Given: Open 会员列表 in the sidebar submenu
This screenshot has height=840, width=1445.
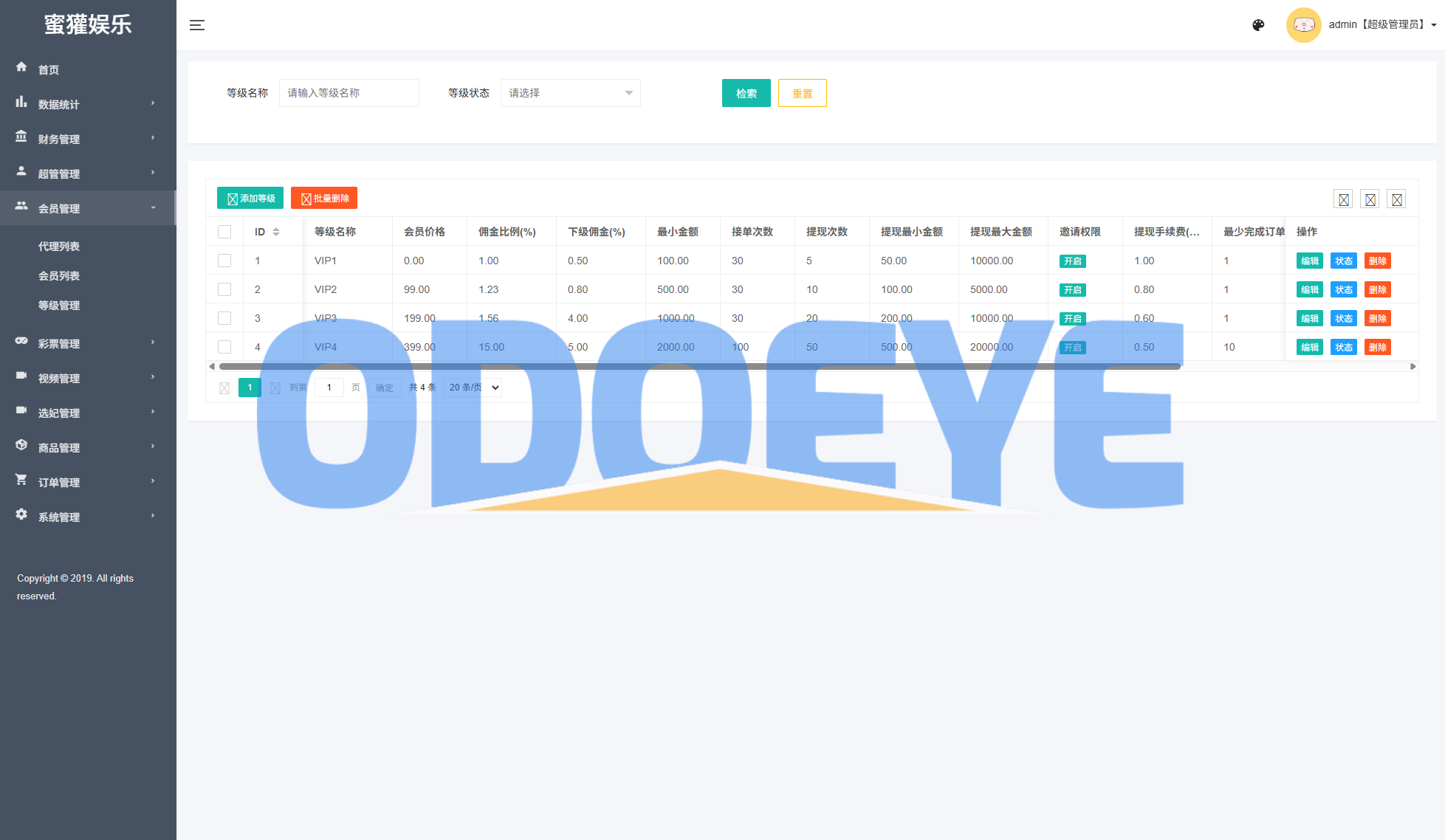Looking at the screenshot, I should point(59,276).
